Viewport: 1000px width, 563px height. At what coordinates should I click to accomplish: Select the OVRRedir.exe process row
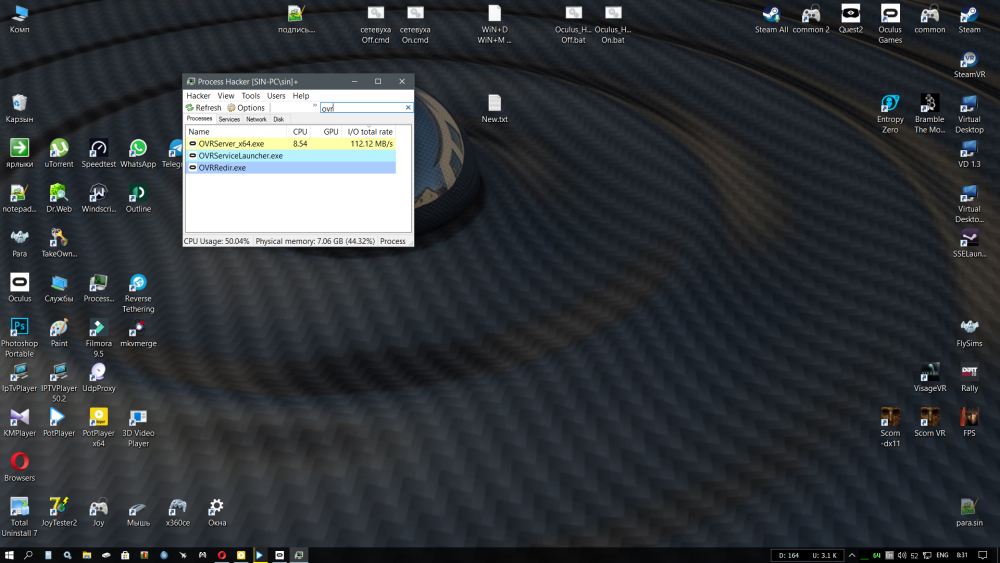point(291,168)
